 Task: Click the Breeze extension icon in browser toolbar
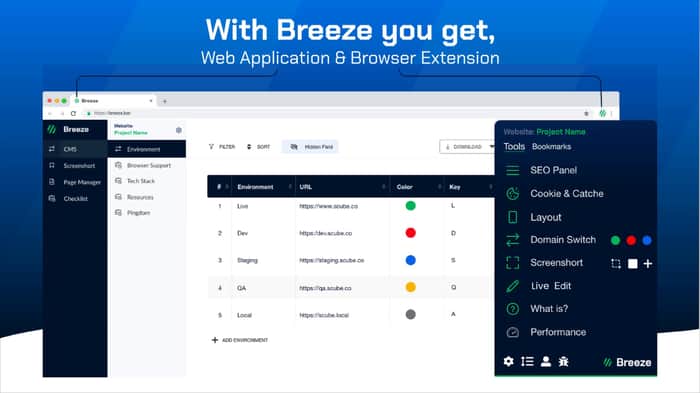pos(602,113)
